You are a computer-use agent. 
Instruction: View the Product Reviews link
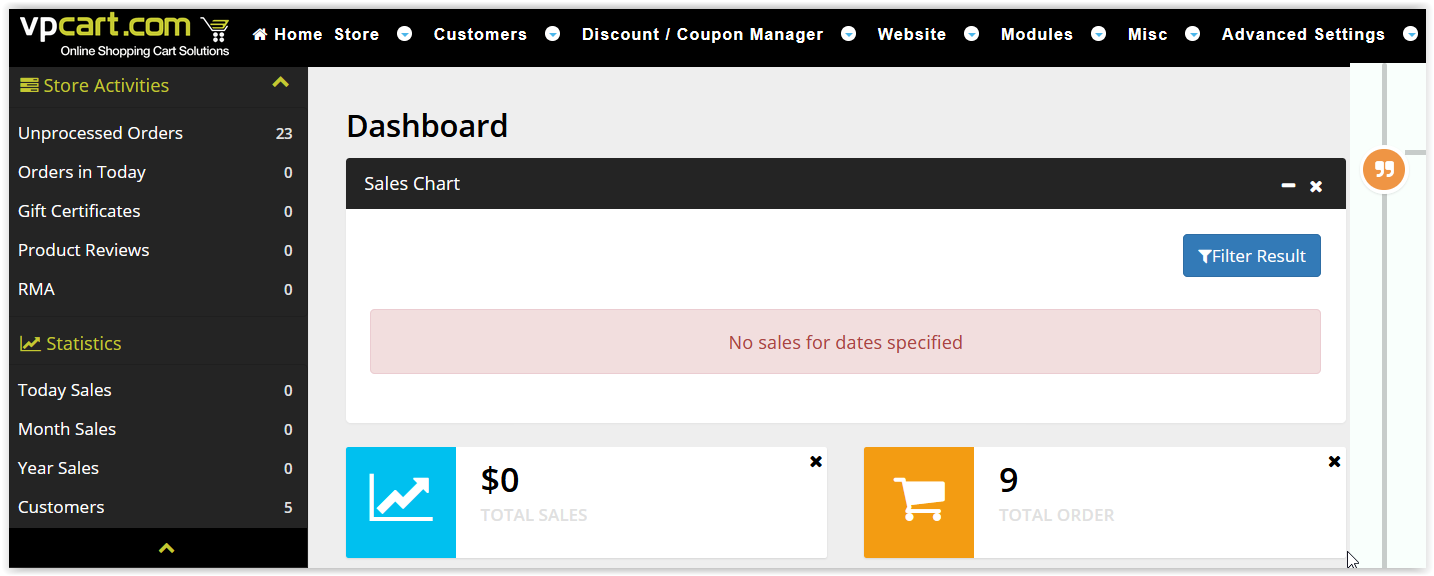coord(83,250)
